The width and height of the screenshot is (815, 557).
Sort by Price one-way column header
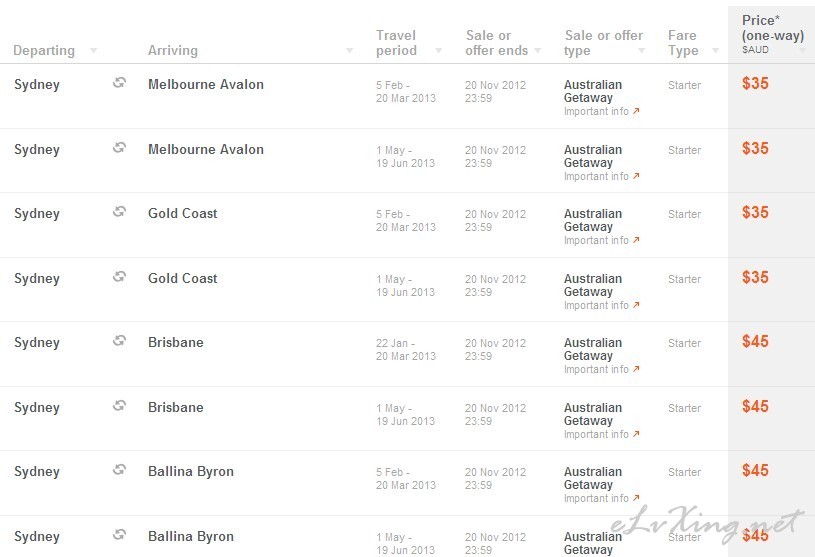tap(772, 35)
